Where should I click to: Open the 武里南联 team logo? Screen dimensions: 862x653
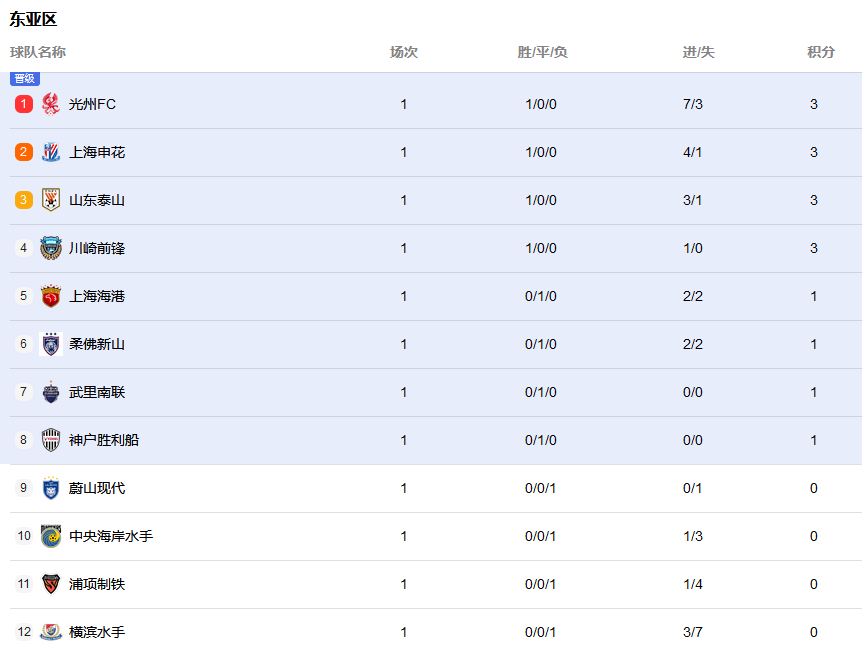[51, 392]
